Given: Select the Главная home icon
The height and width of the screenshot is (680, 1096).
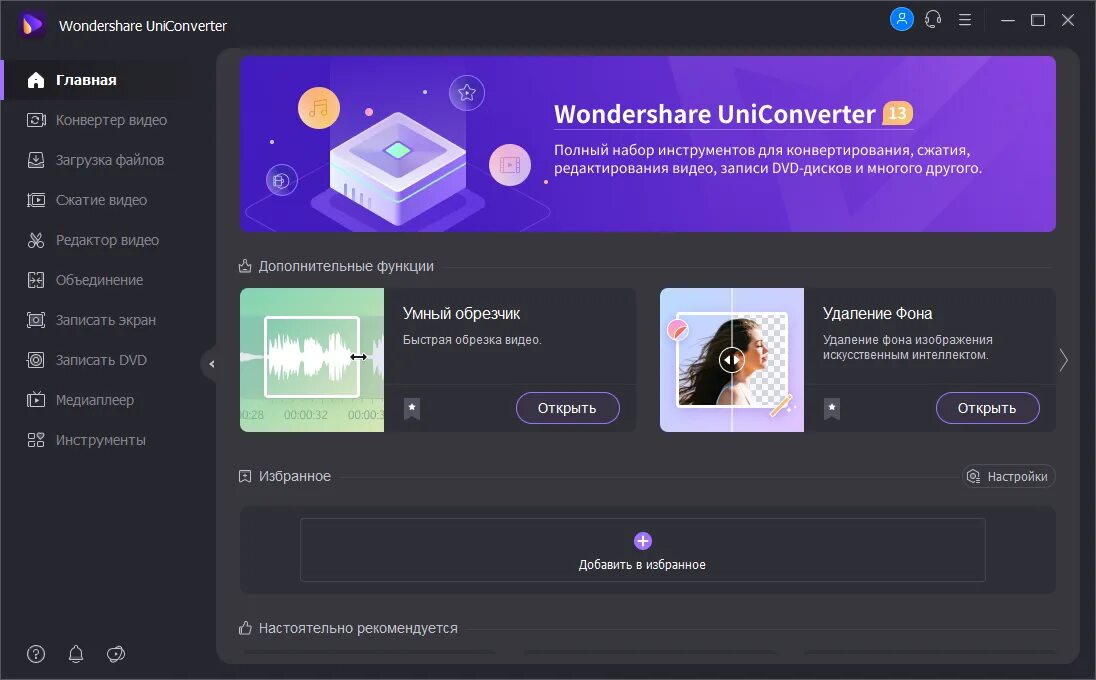Looking at the screenshot, I should click(36, 80).
